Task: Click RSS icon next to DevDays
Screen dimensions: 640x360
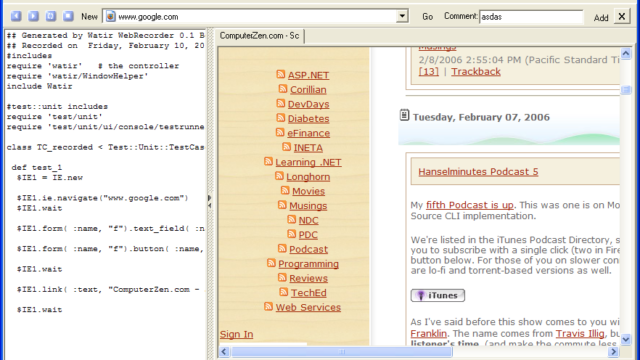Action: click(x=280, y=103)
